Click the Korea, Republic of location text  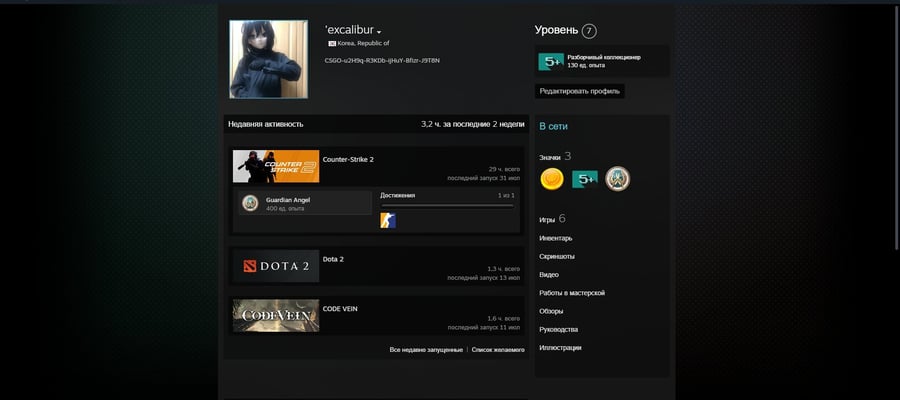point(363,44)
